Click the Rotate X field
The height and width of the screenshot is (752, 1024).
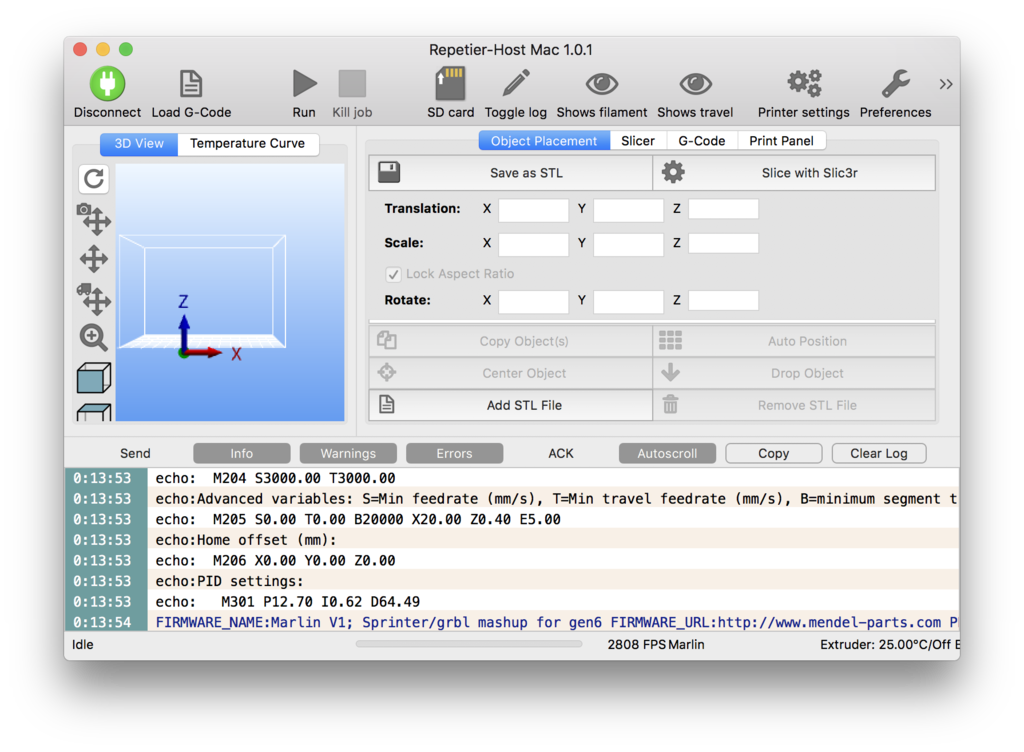pos(534,301)
